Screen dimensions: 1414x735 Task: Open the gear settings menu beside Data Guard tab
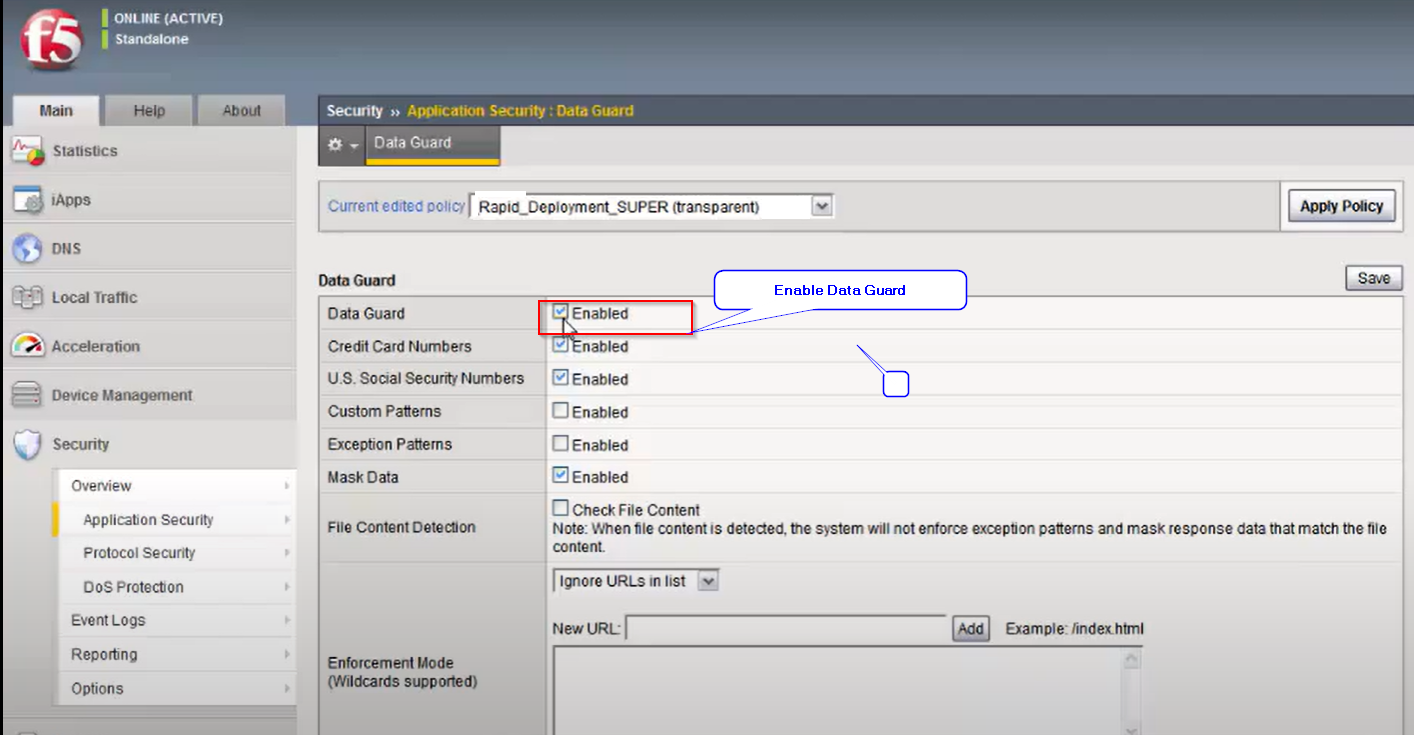[x=342, y=145]
